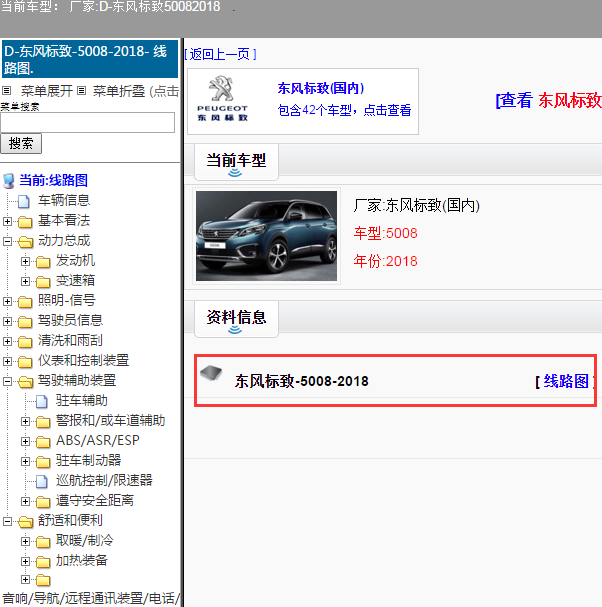Click the 驻车辅助 document icon
602x607 pixels.
tap(42, 401)
